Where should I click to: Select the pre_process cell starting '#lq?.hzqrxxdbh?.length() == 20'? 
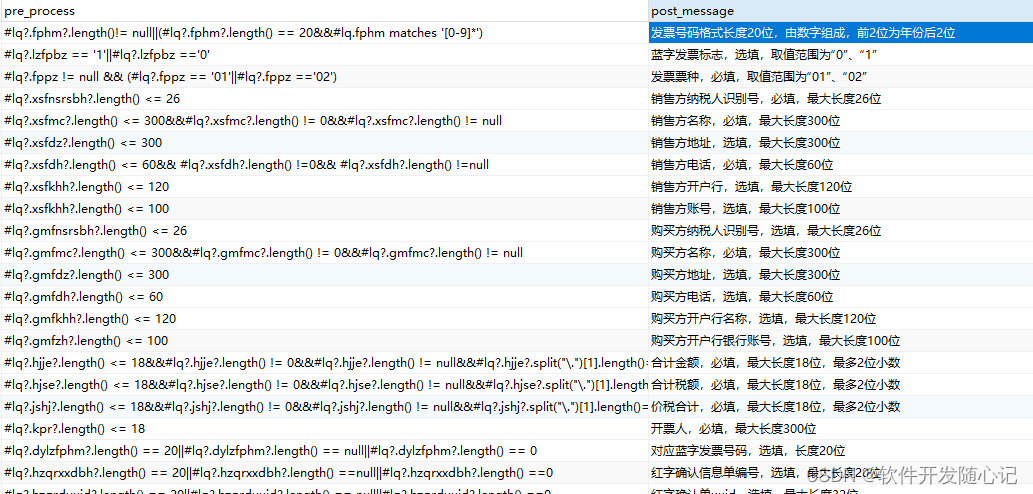(324, 473)
